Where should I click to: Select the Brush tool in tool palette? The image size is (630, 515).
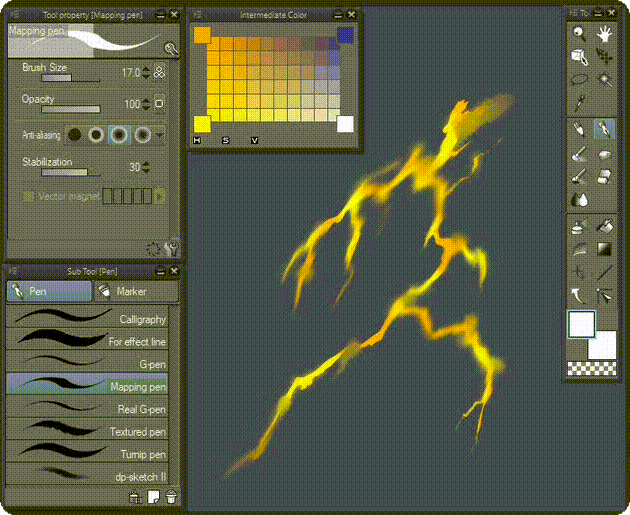[579, 153]
